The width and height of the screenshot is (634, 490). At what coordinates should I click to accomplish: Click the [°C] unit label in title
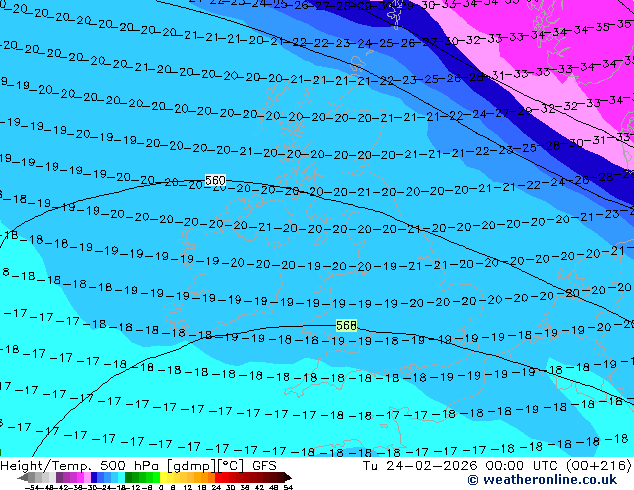[232, 466]
